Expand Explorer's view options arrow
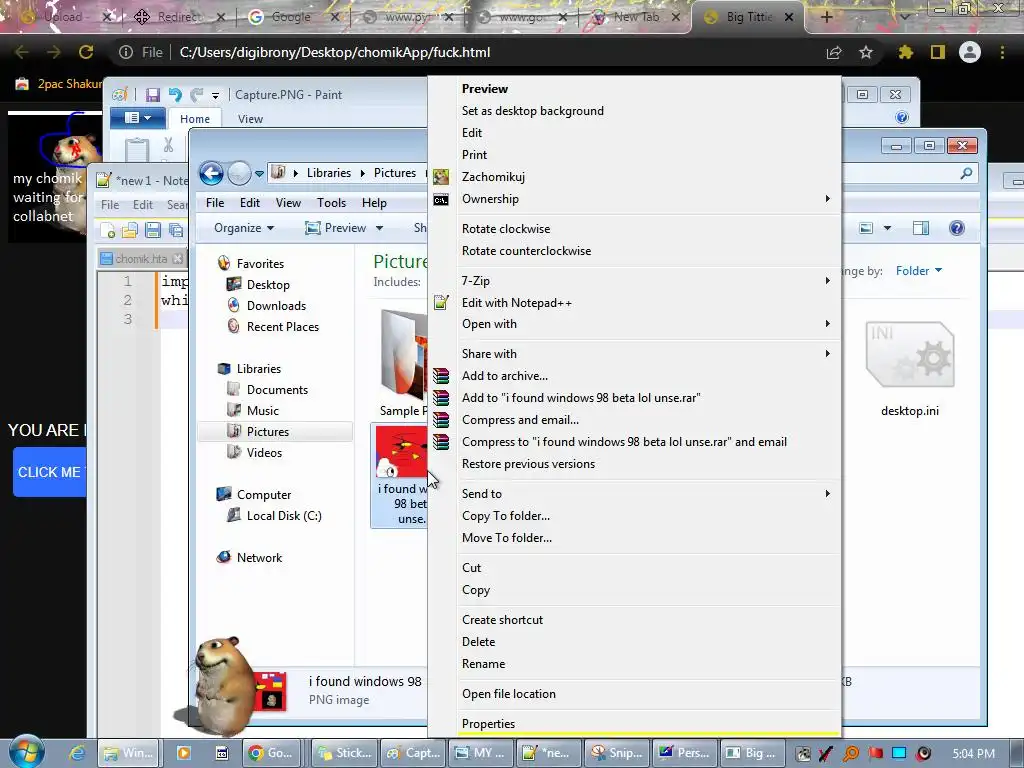This screenshot has width=1024, height=768. (x=887, y=228)
